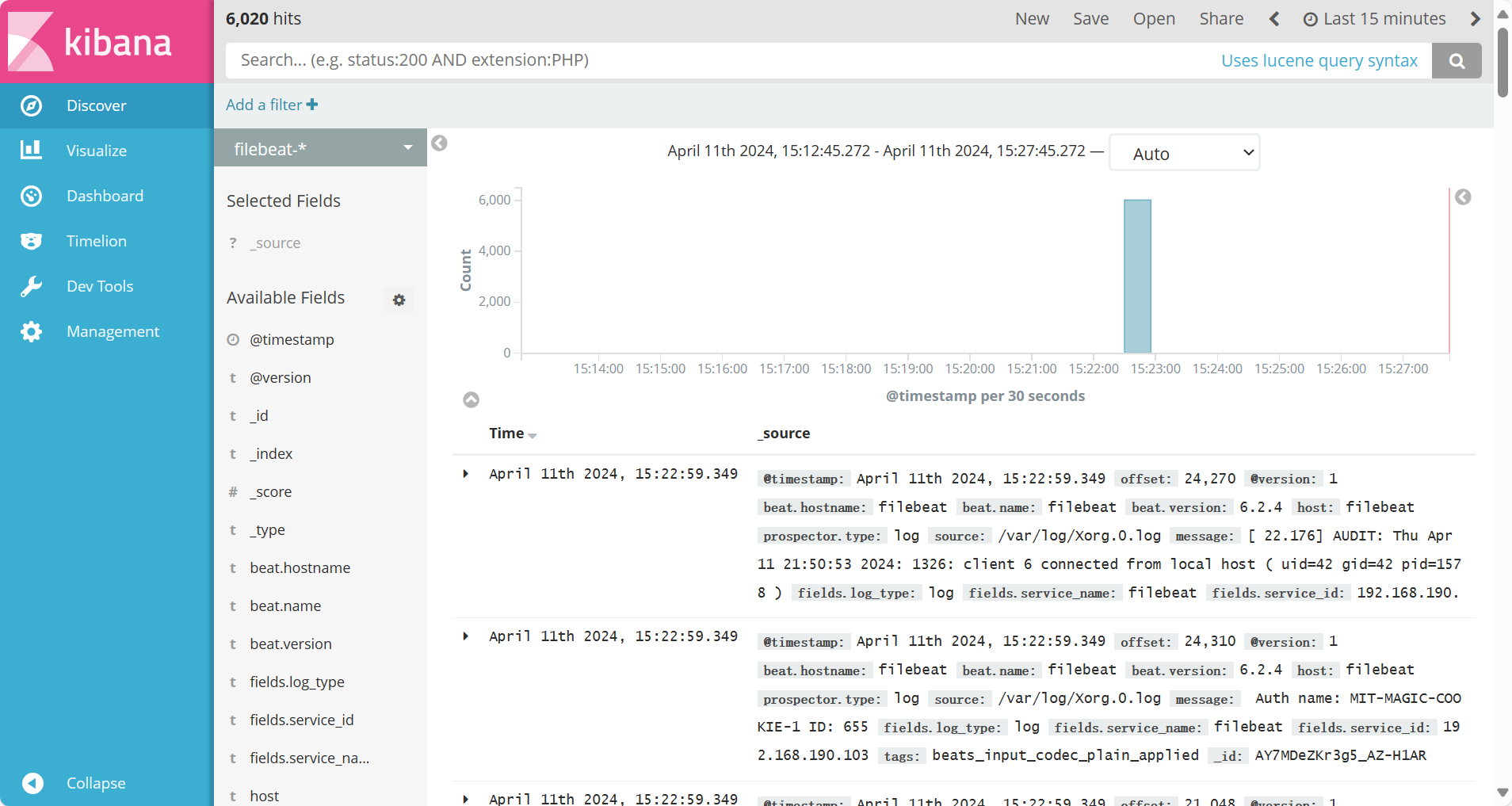Select the beat.name available field

tap(285, 605)
